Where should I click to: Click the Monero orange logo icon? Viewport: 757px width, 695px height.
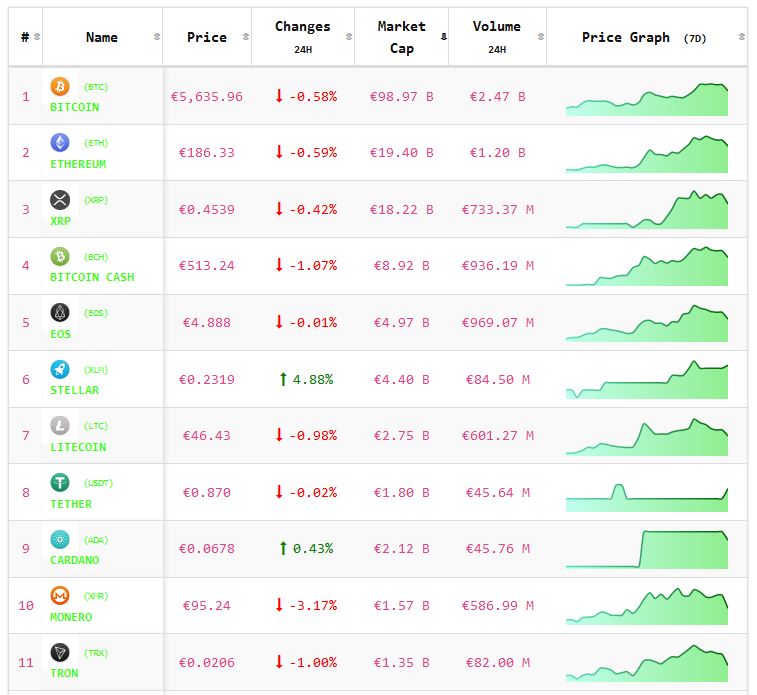(60, 596)
